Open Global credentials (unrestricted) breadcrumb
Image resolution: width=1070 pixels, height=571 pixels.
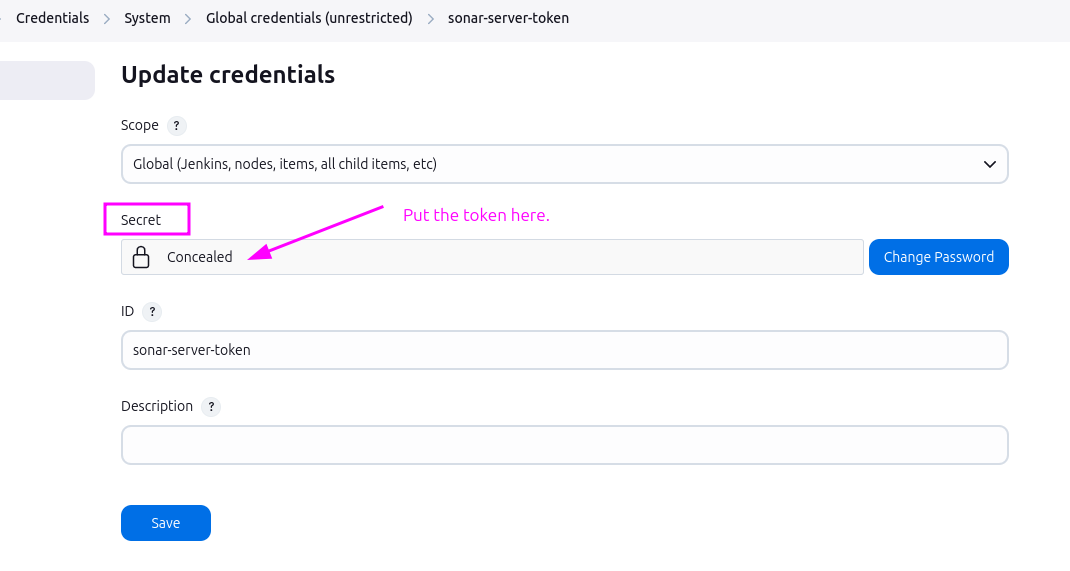[309, 18]
